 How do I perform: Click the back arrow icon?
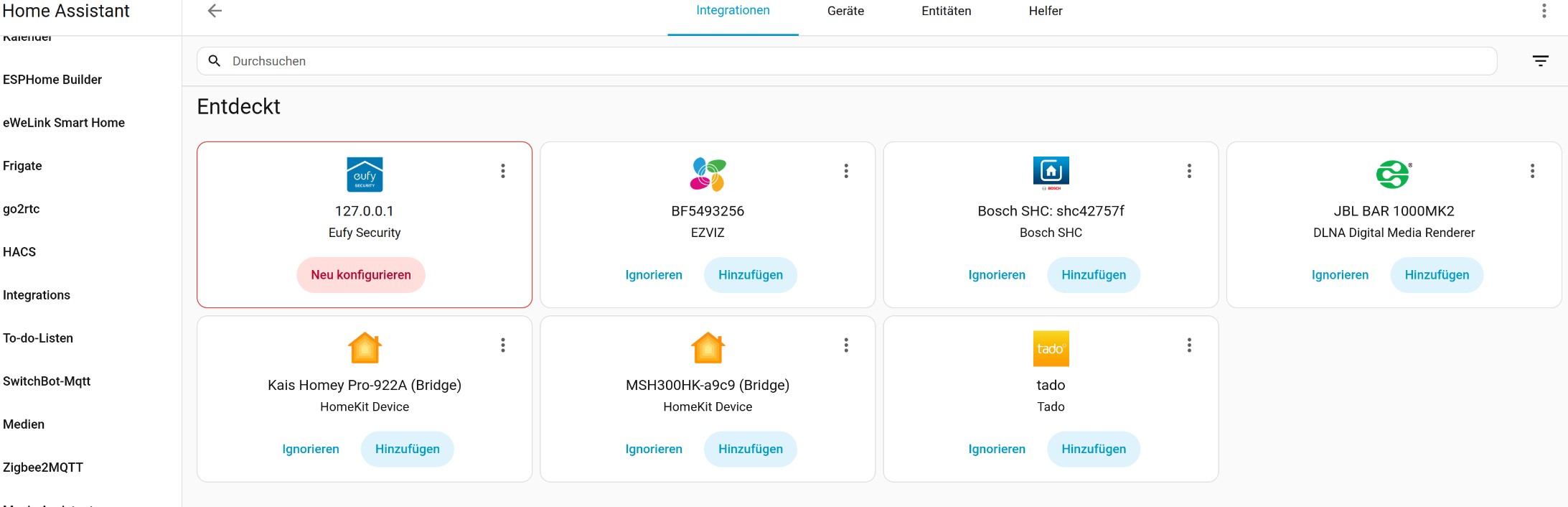(x=215, y=11)
